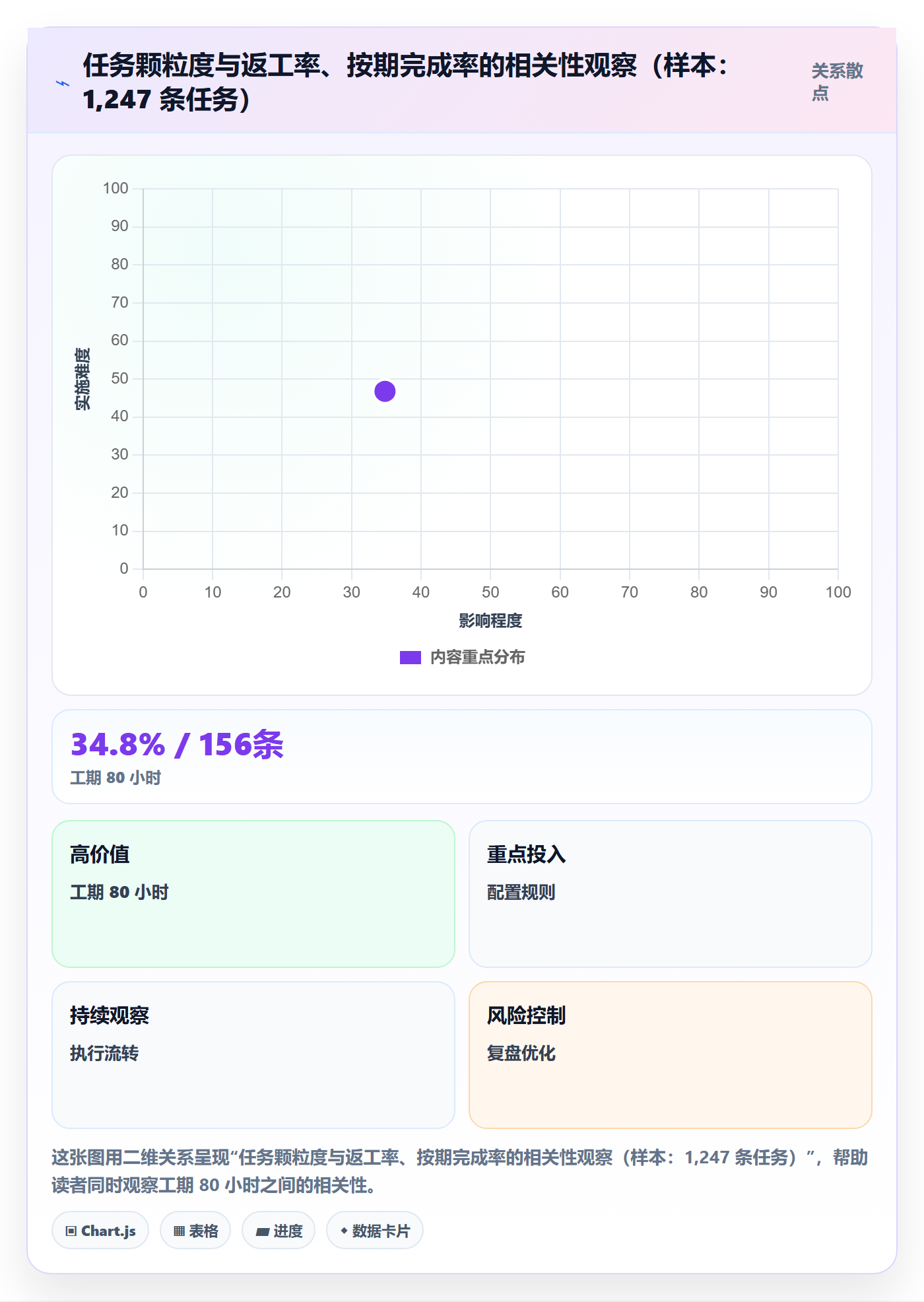Open the 重点投入 quadrant card
The image size is (924, 1302).
[x=671, y=894]
